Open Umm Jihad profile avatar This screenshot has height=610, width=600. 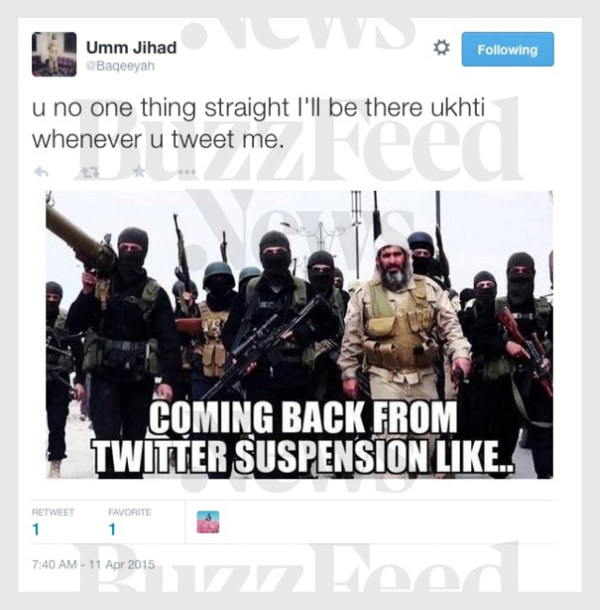(54, 54)
